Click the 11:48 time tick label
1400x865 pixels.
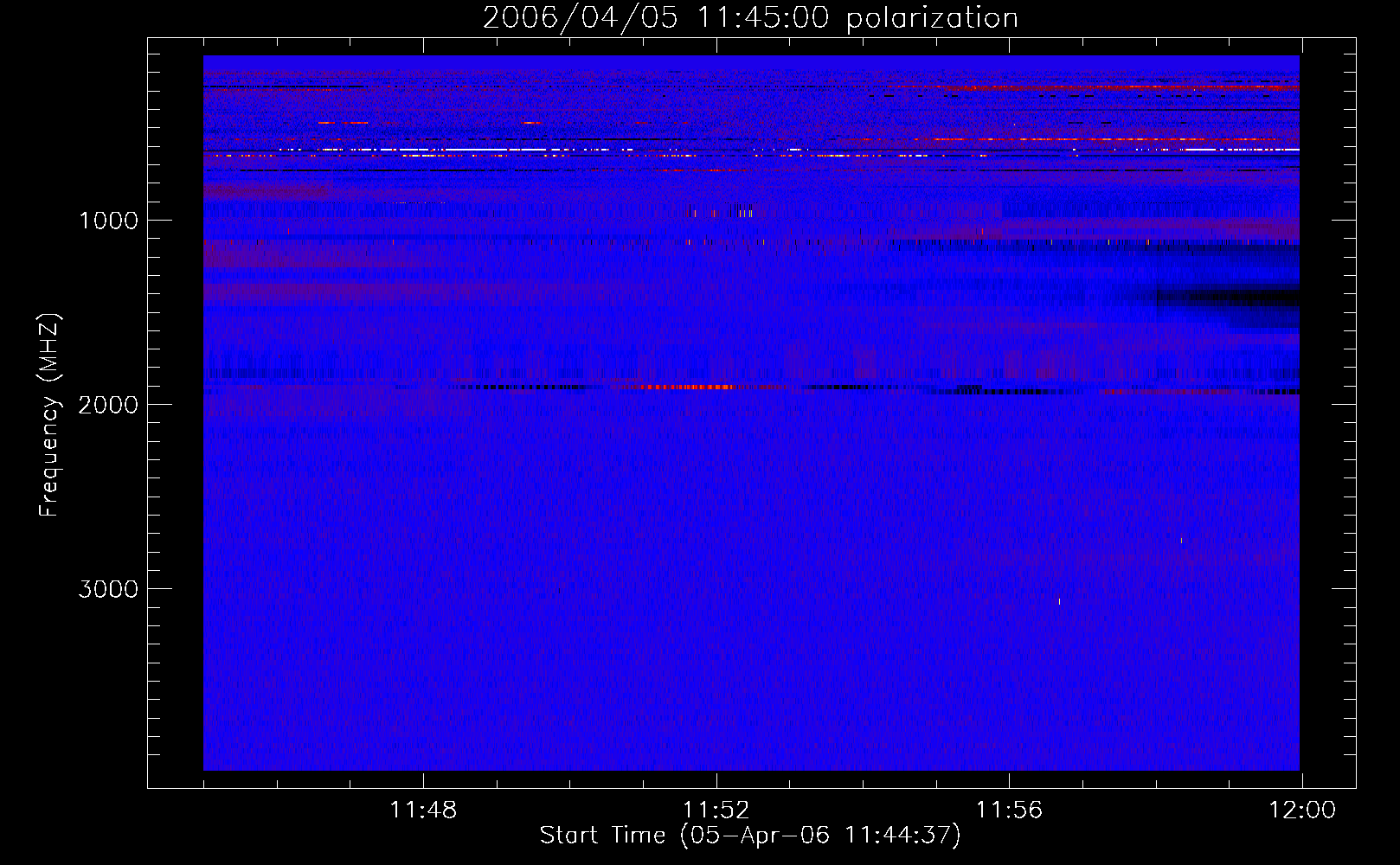click(423, 811)
